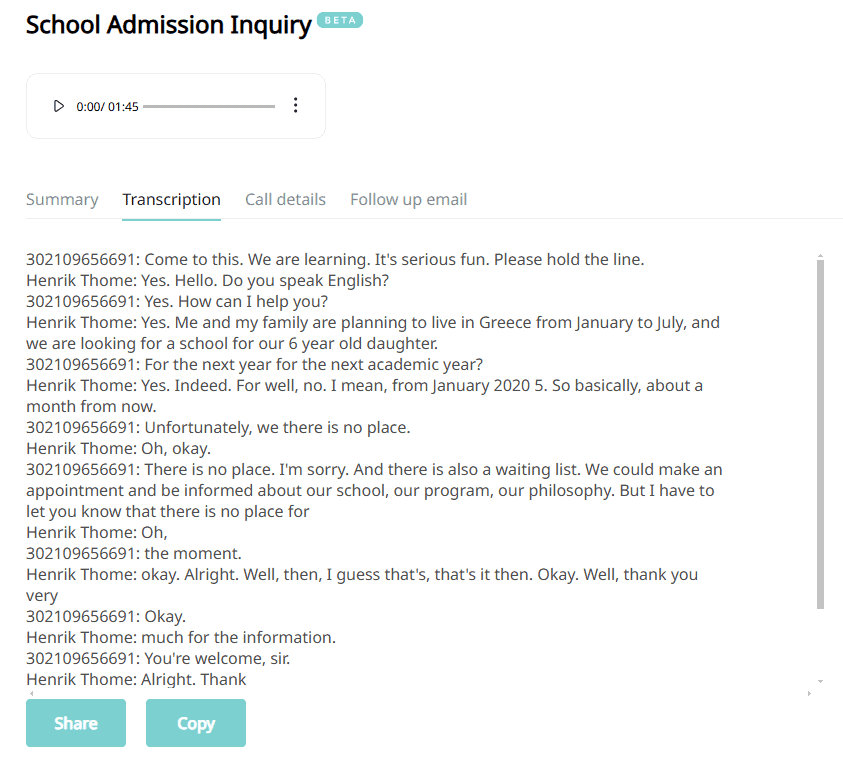
Task: Click the audio progress seek bar
Action: coord(209,106)
